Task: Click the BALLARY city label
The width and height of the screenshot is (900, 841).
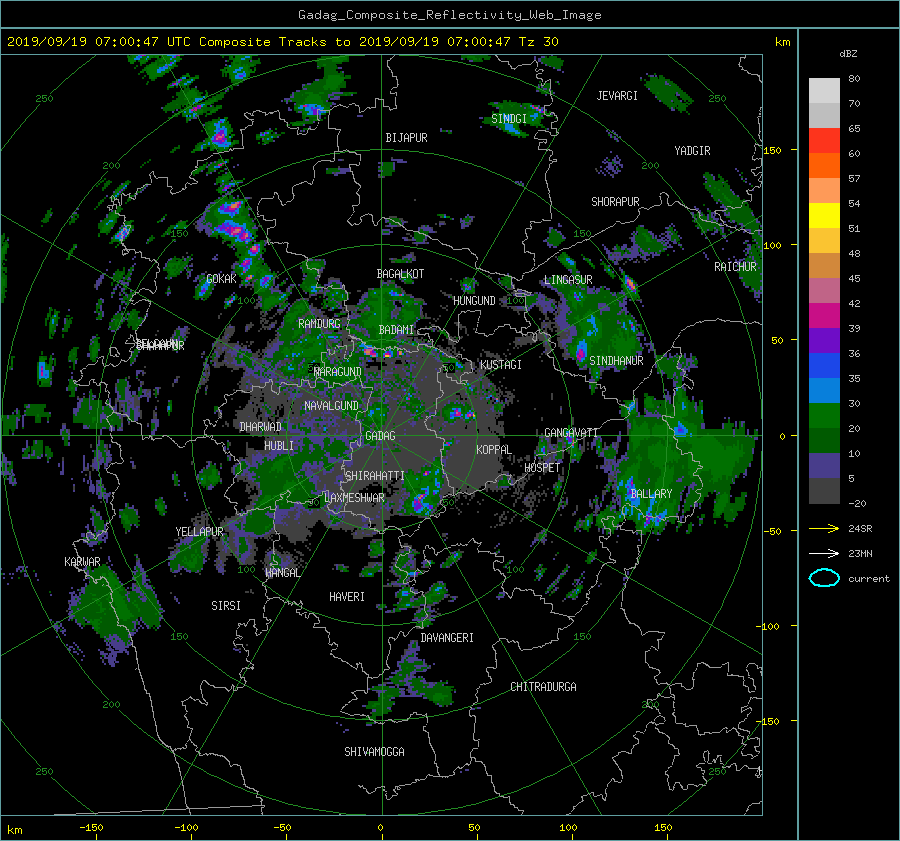Action: click(651, 494)
